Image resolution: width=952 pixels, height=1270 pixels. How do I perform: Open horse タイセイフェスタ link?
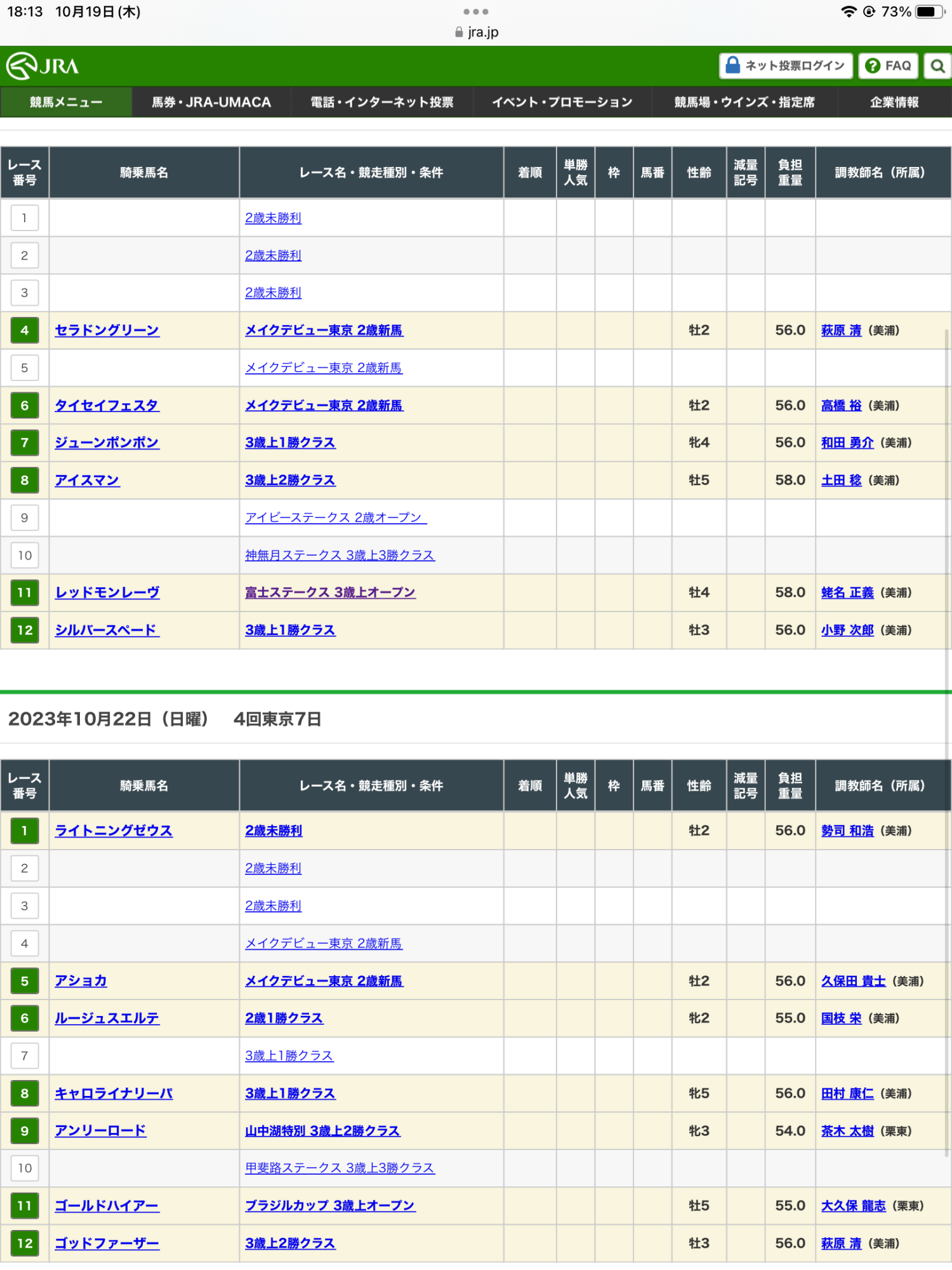tap(107, 405)
